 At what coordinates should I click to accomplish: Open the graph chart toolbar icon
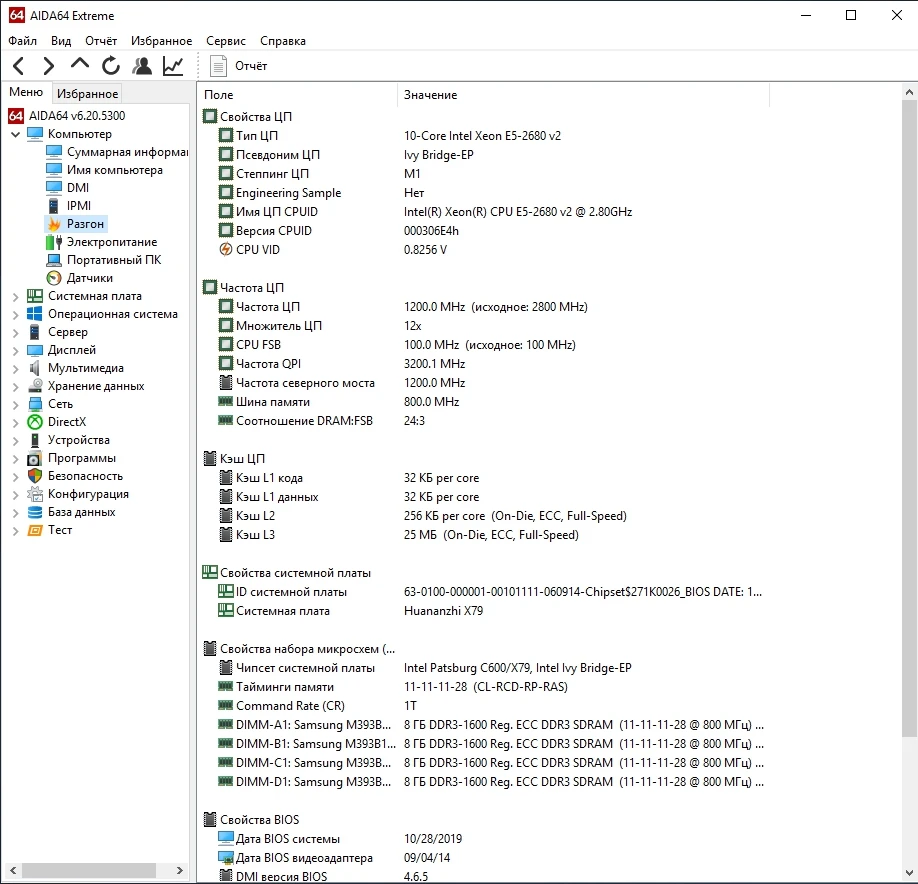tap(173, 66)
